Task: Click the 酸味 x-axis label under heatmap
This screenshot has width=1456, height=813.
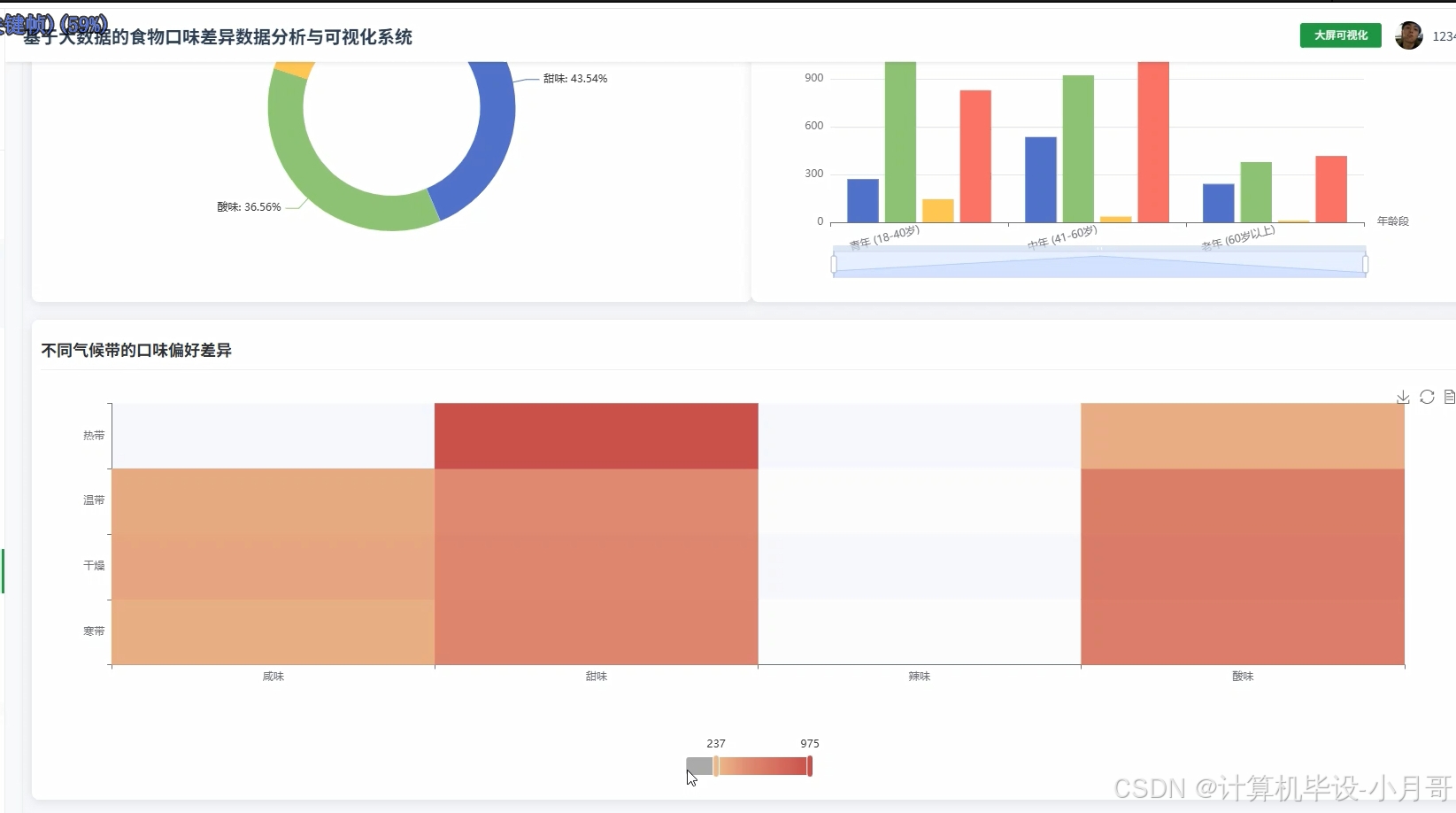Action: 1243,677
